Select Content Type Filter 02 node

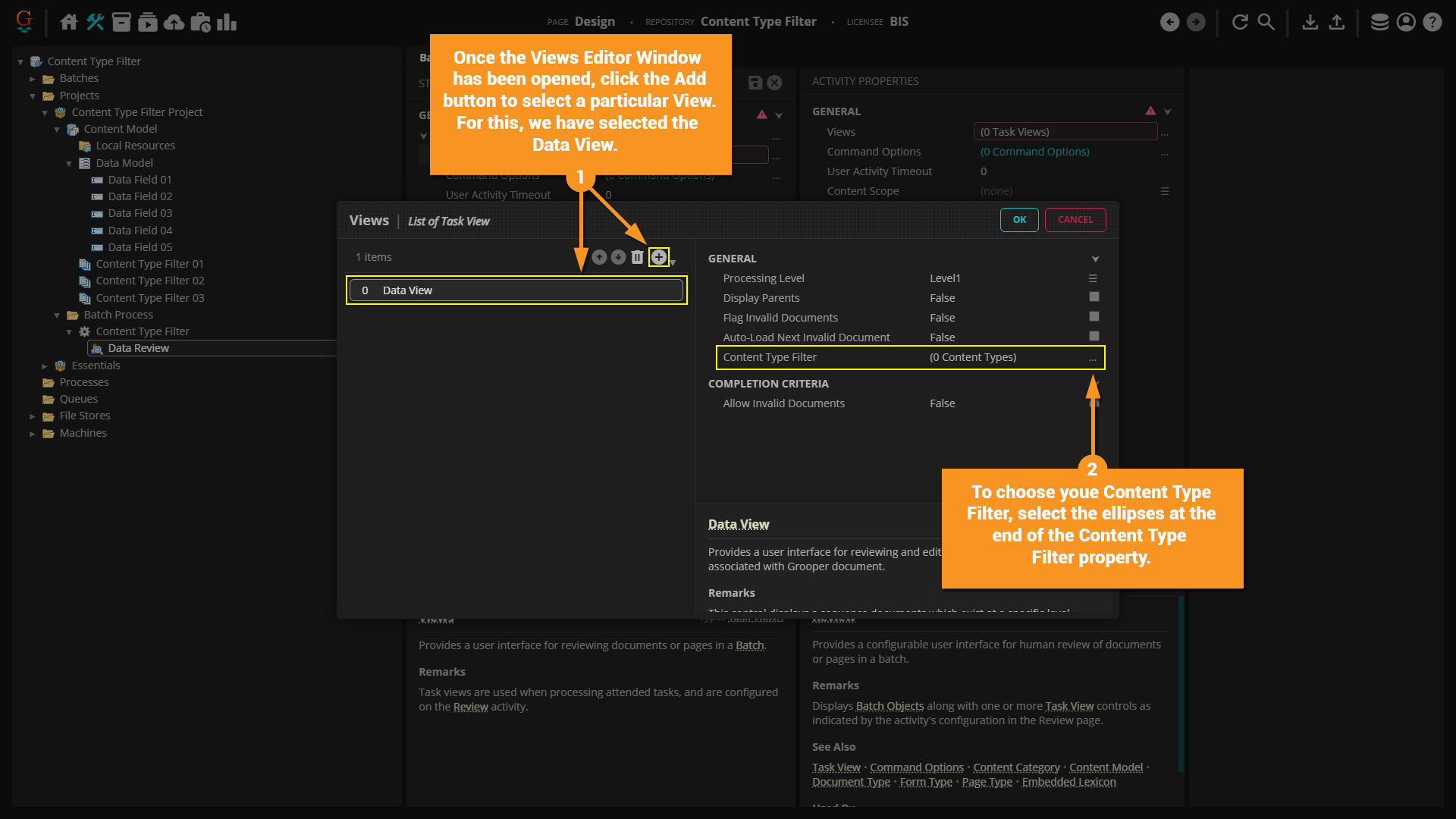click(x=149, y=281)
